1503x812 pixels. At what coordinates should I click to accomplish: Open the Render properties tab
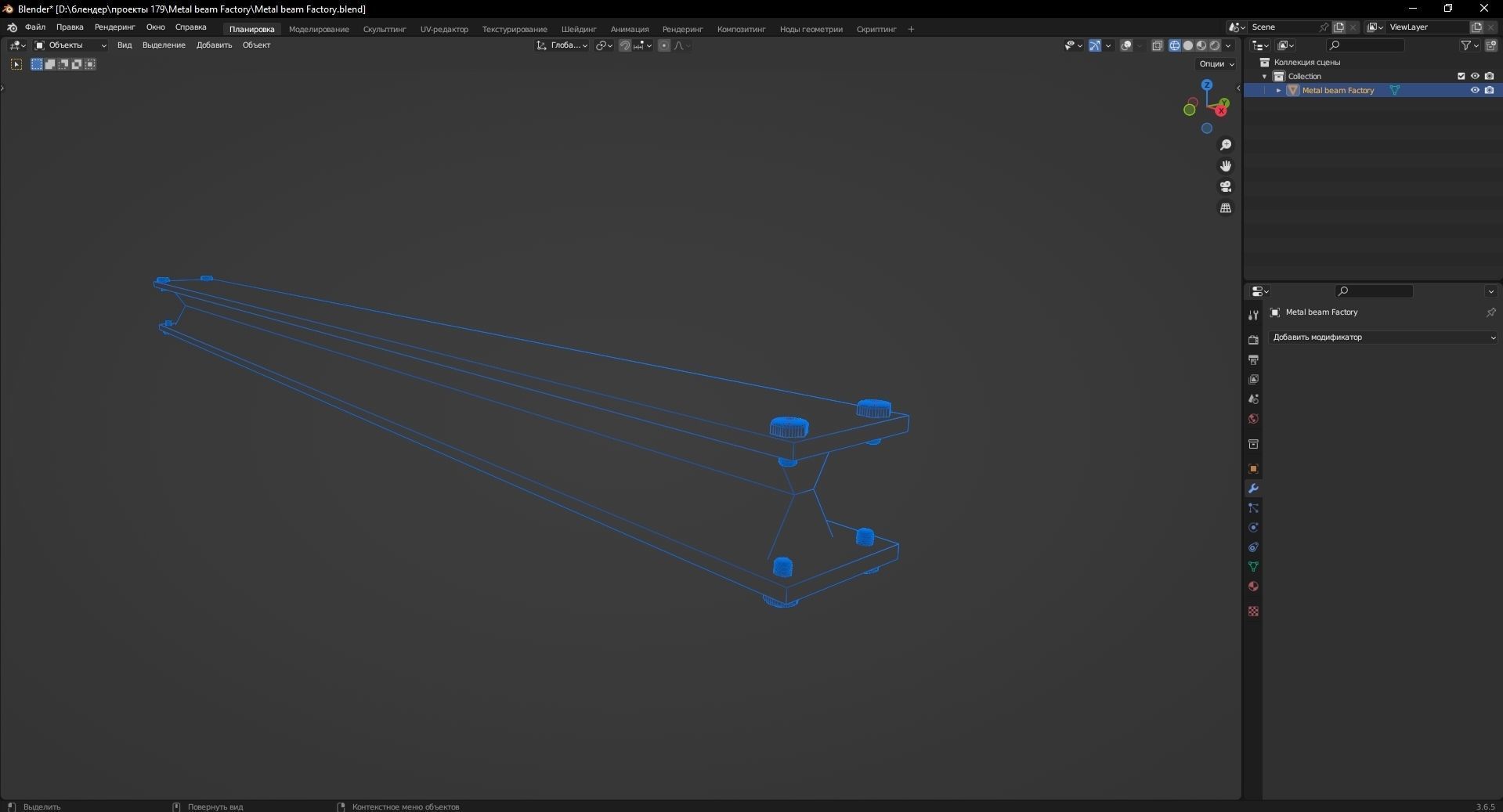click(x=1253, y=340)
